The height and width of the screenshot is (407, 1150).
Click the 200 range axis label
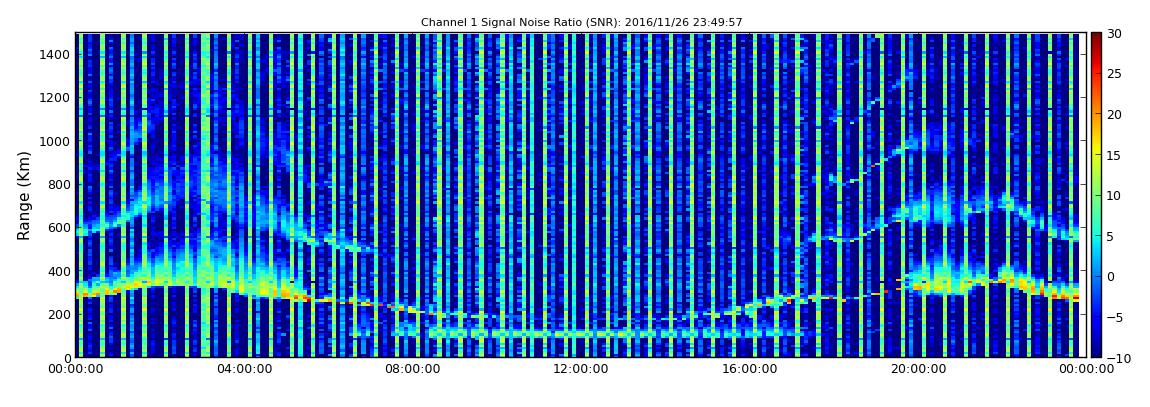tap(59, 314)
